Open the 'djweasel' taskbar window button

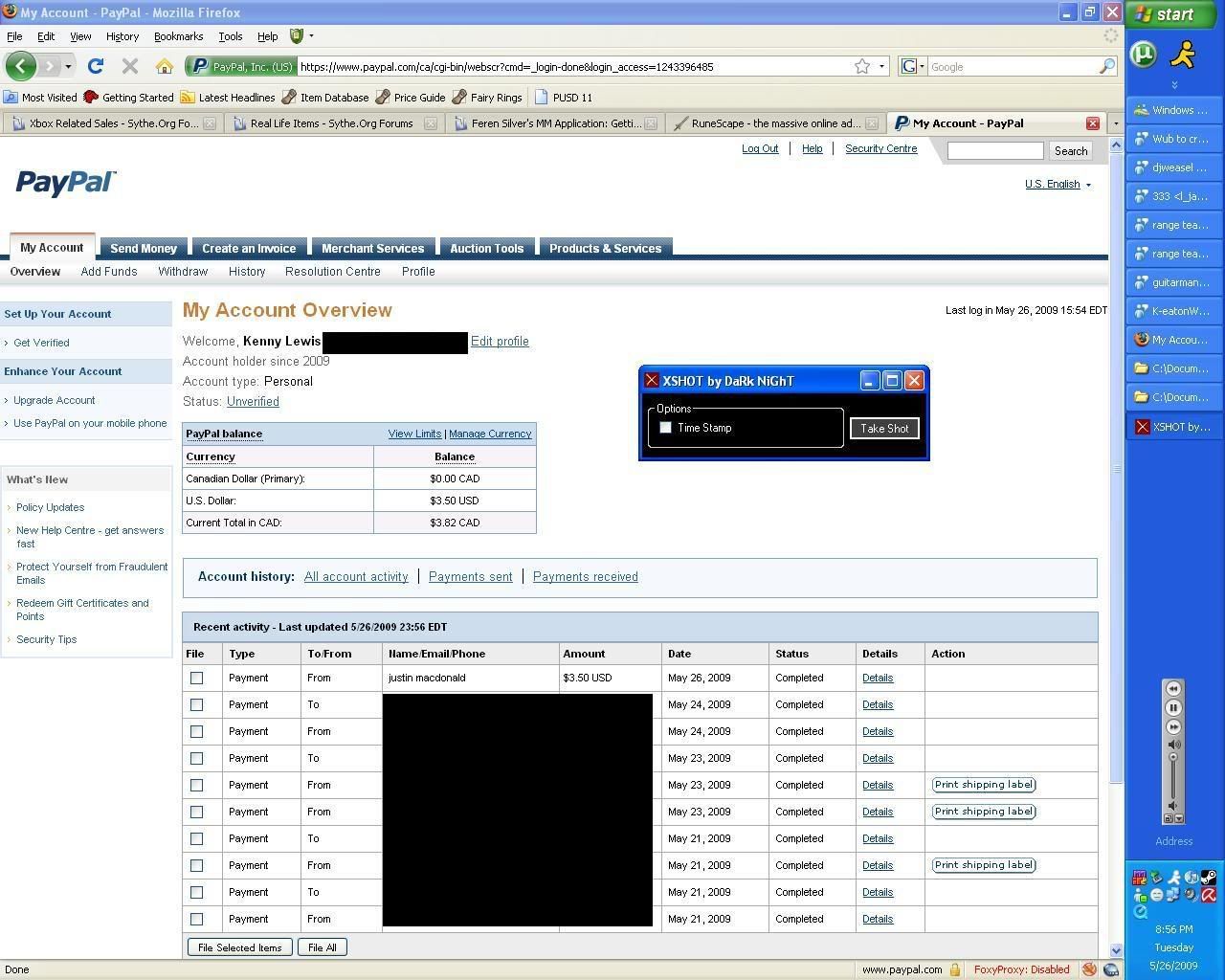(x=1174, y=167)
